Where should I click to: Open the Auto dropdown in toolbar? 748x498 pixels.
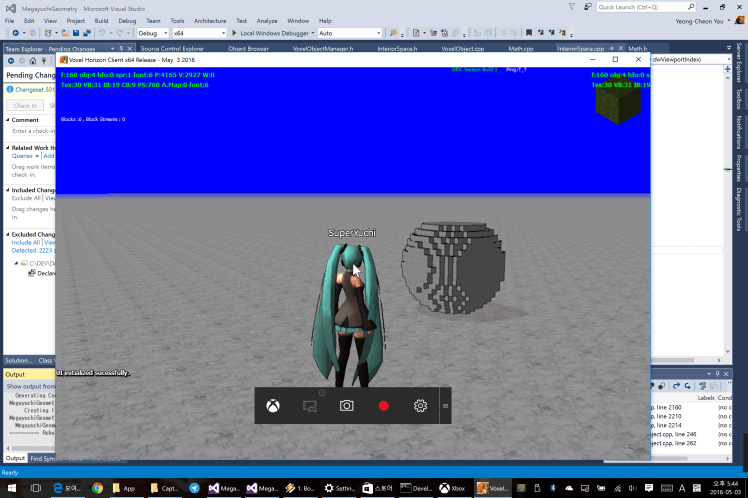pos(349,33)
